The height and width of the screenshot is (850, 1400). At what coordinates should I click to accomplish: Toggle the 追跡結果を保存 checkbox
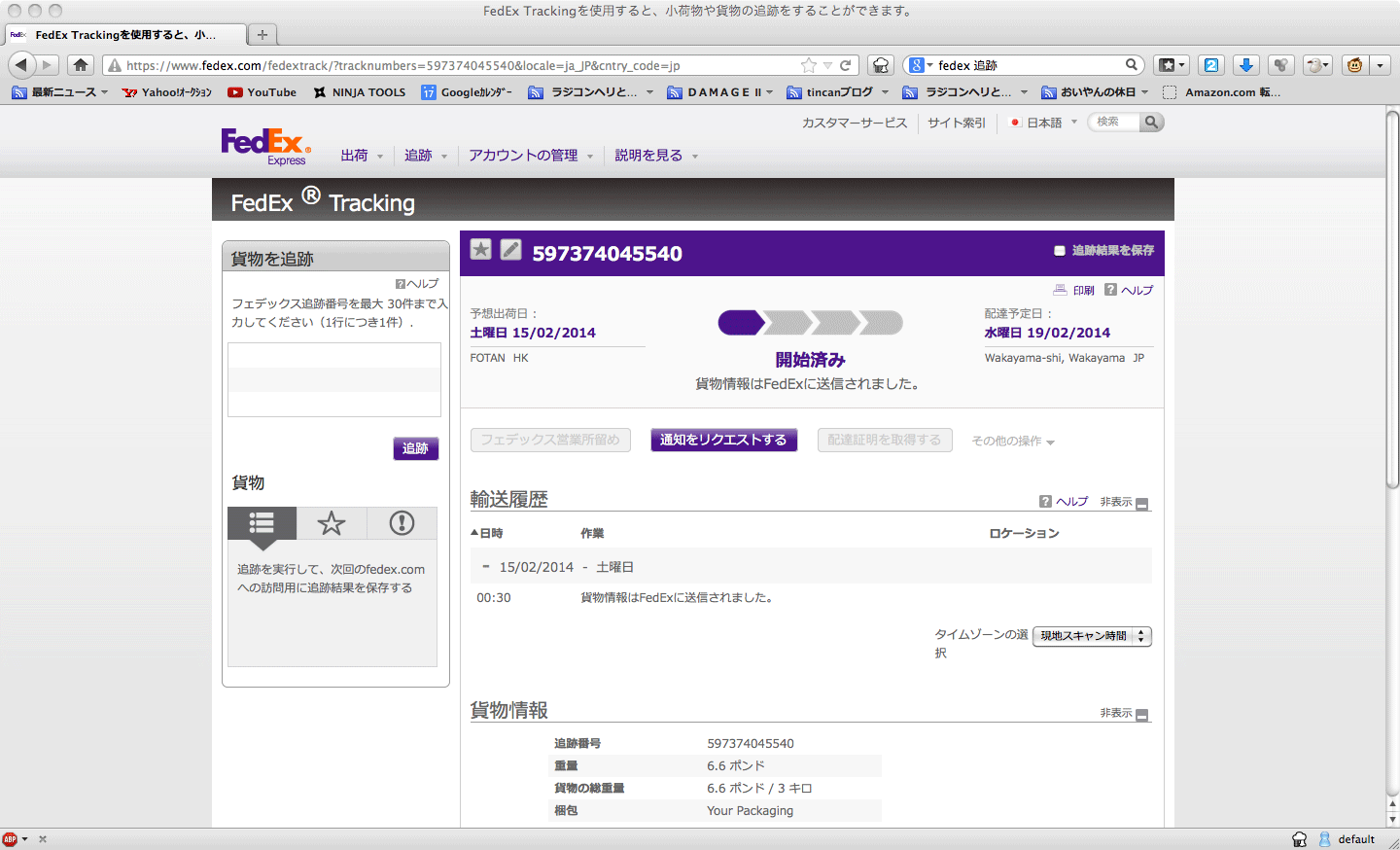tap(1060, 251)
